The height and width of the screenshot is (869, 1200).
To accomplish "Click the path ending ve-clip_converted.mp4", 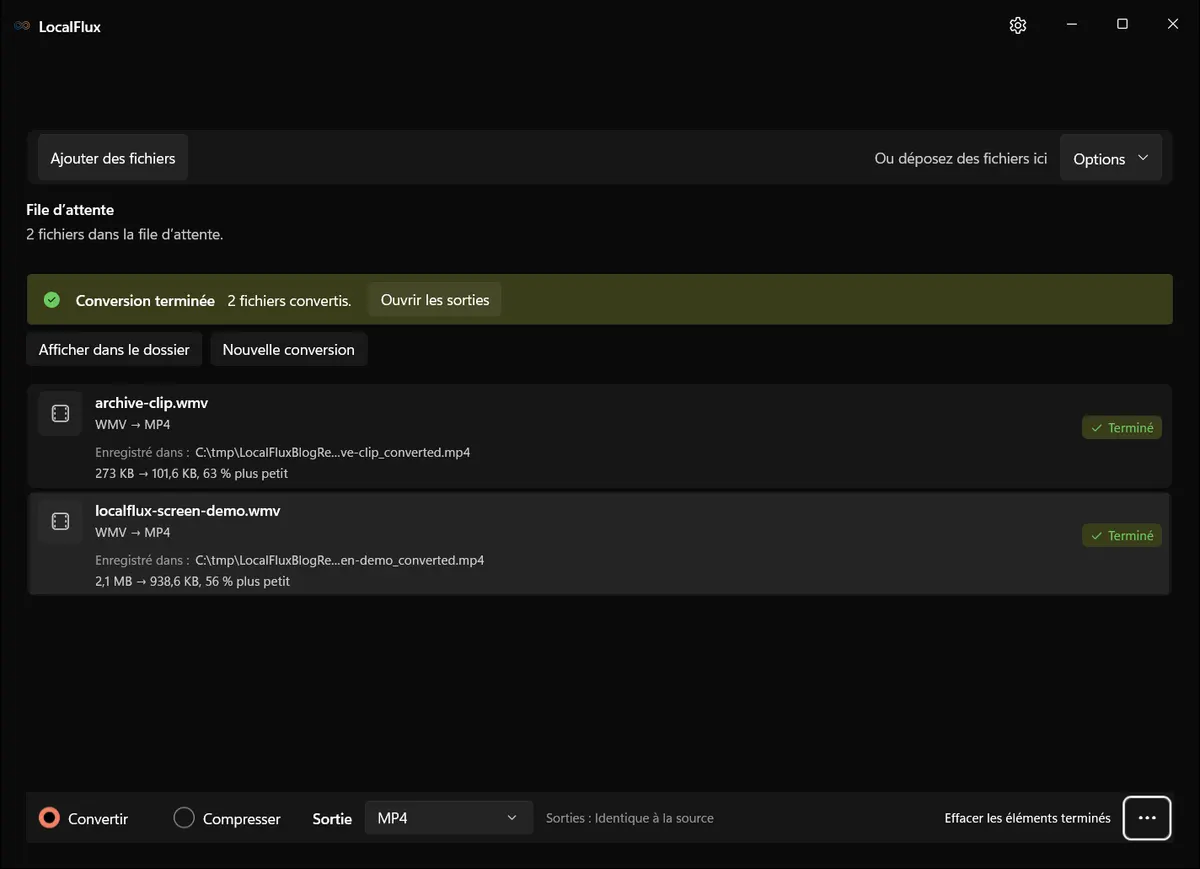I will tap(332, 452).
